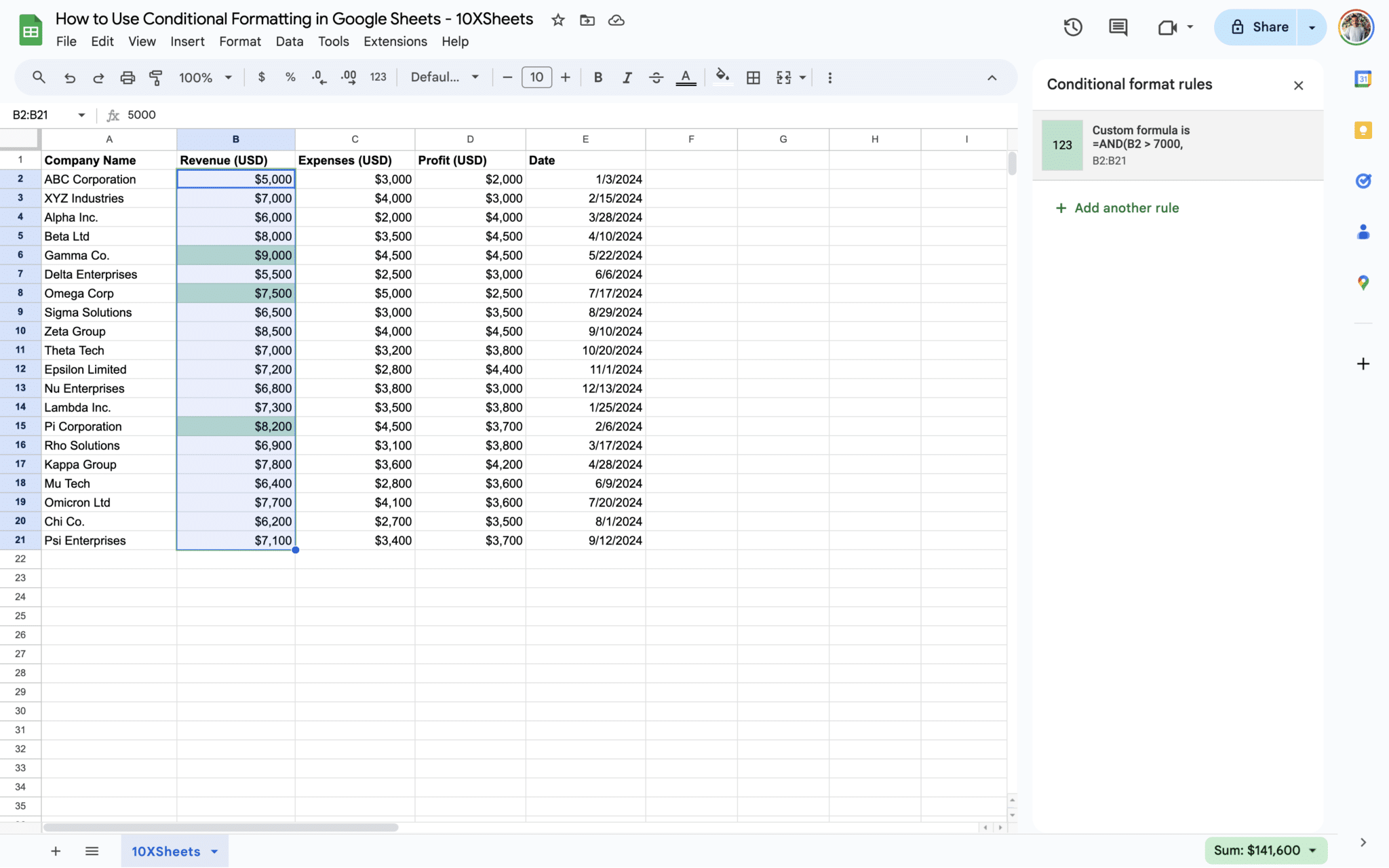
Task: Open the Google Maps side panel icon
Action: tap(1363, 283)
